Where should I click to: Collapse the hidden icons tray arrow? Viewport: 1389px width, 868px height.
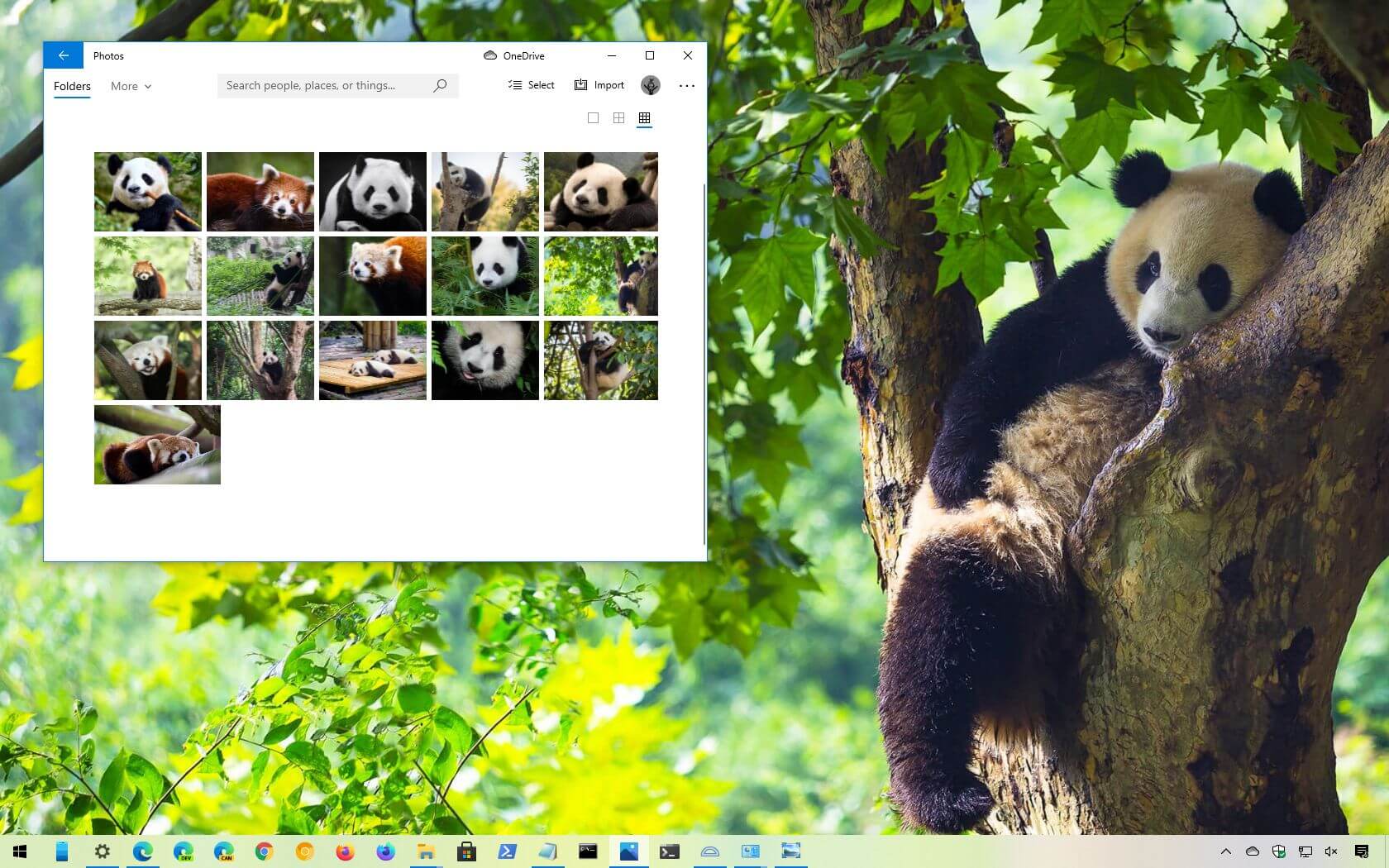pyautogui.click(x=1227, y=852)
